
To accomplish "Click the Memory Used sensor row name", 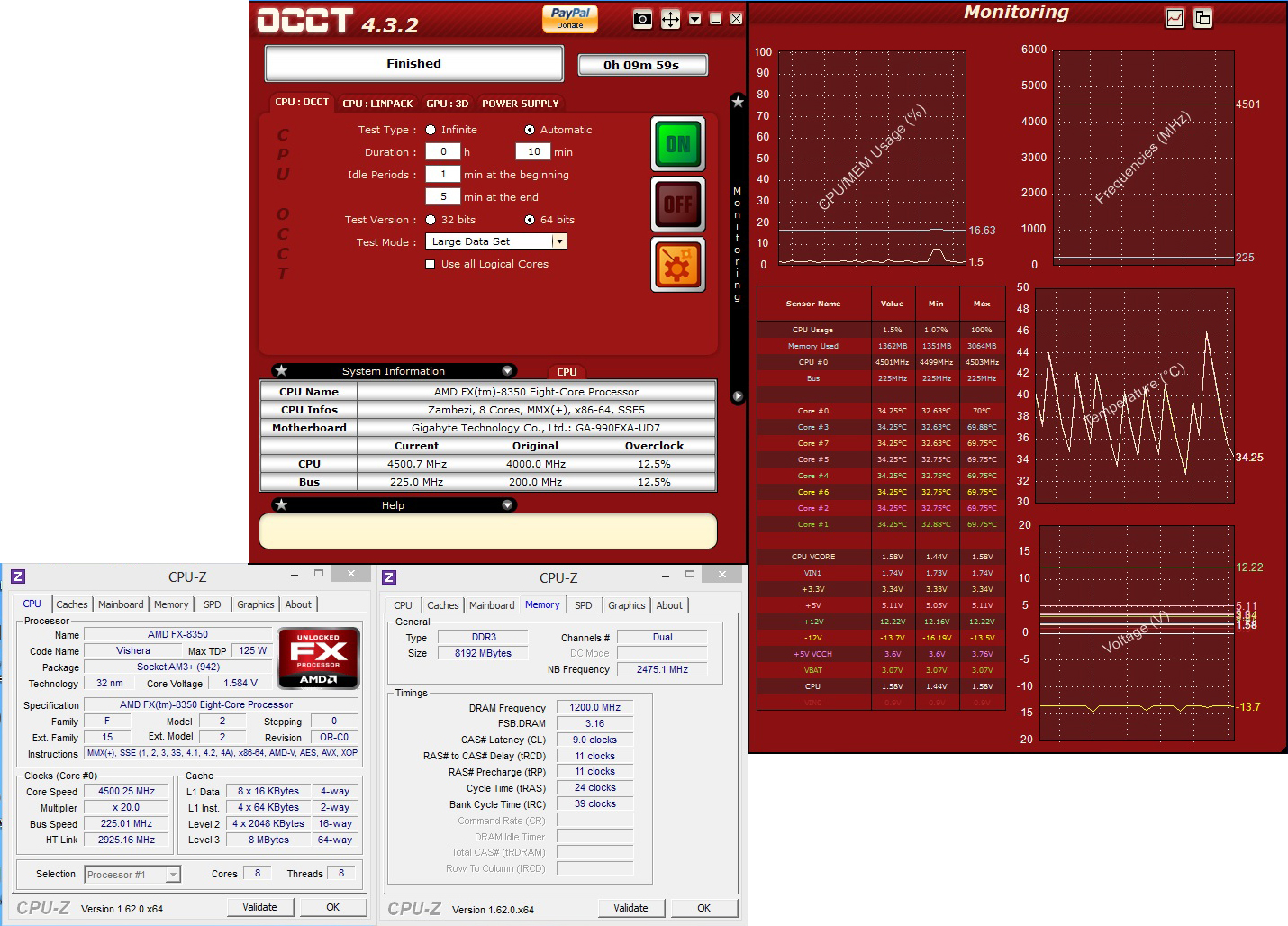I will (x=813, y=346).
